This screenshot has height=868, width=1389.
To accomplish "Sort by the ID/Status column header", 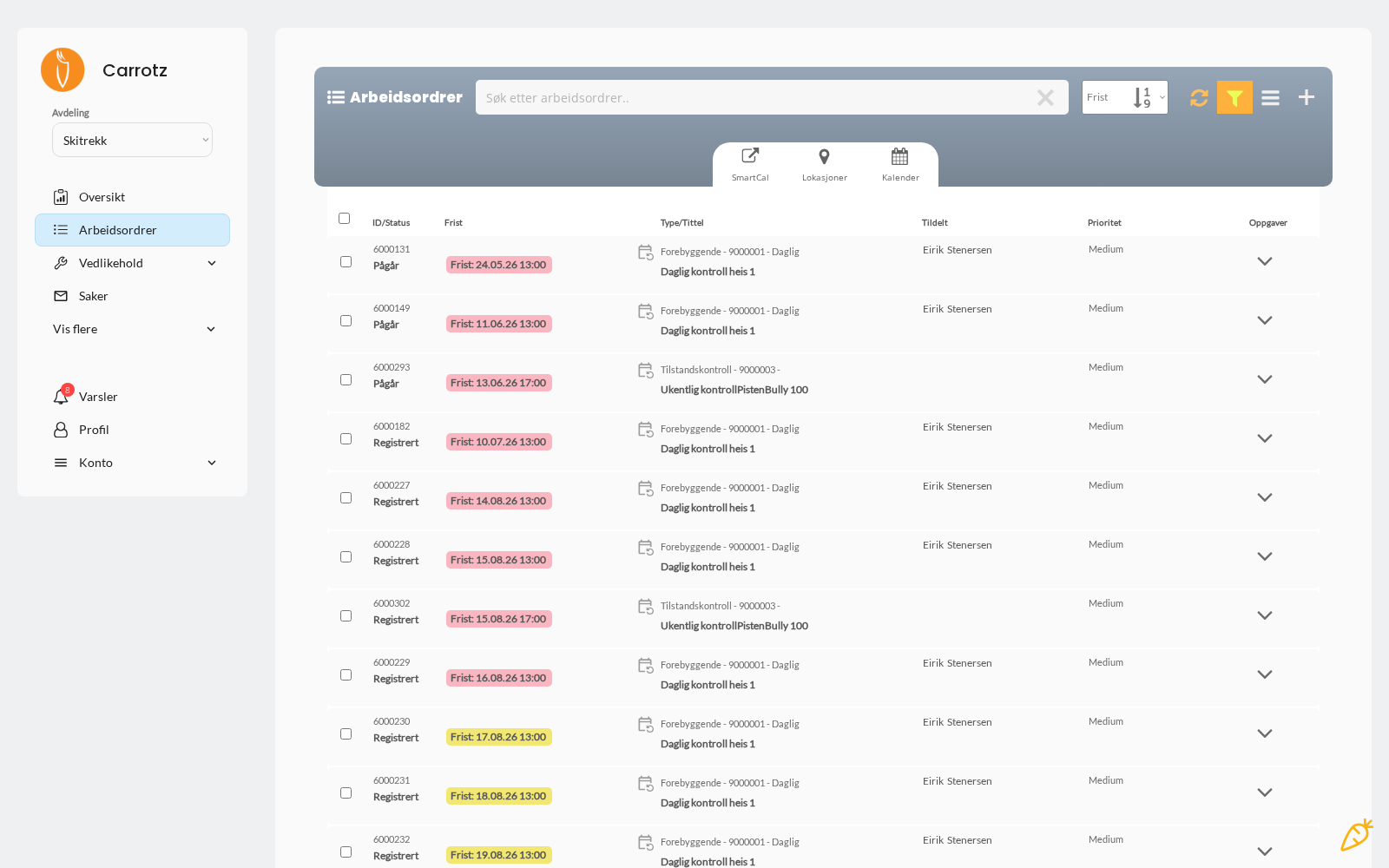I will [x=391, y=223].
